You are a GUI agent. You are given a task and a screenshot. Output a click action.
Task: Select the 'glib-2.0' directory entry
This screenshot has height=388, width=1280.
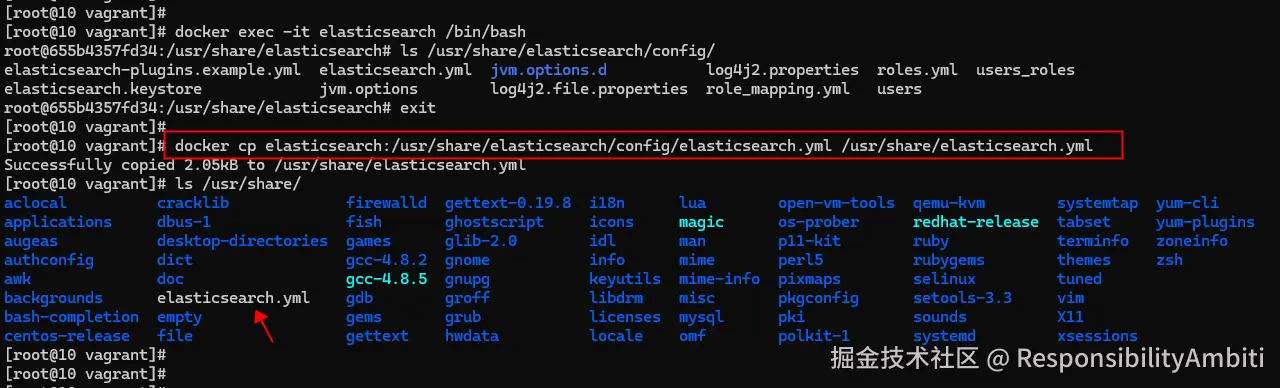pyautogui.click(x=481, y=241)
